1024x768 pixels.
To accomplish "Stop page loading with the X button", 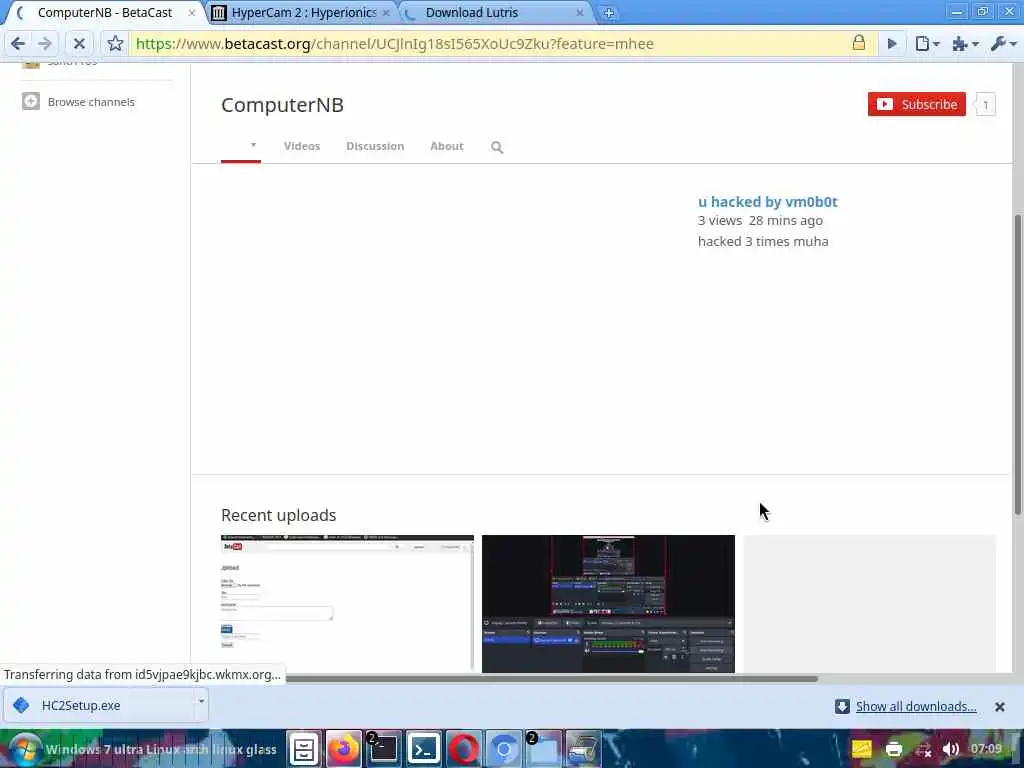I will [79, 44].
